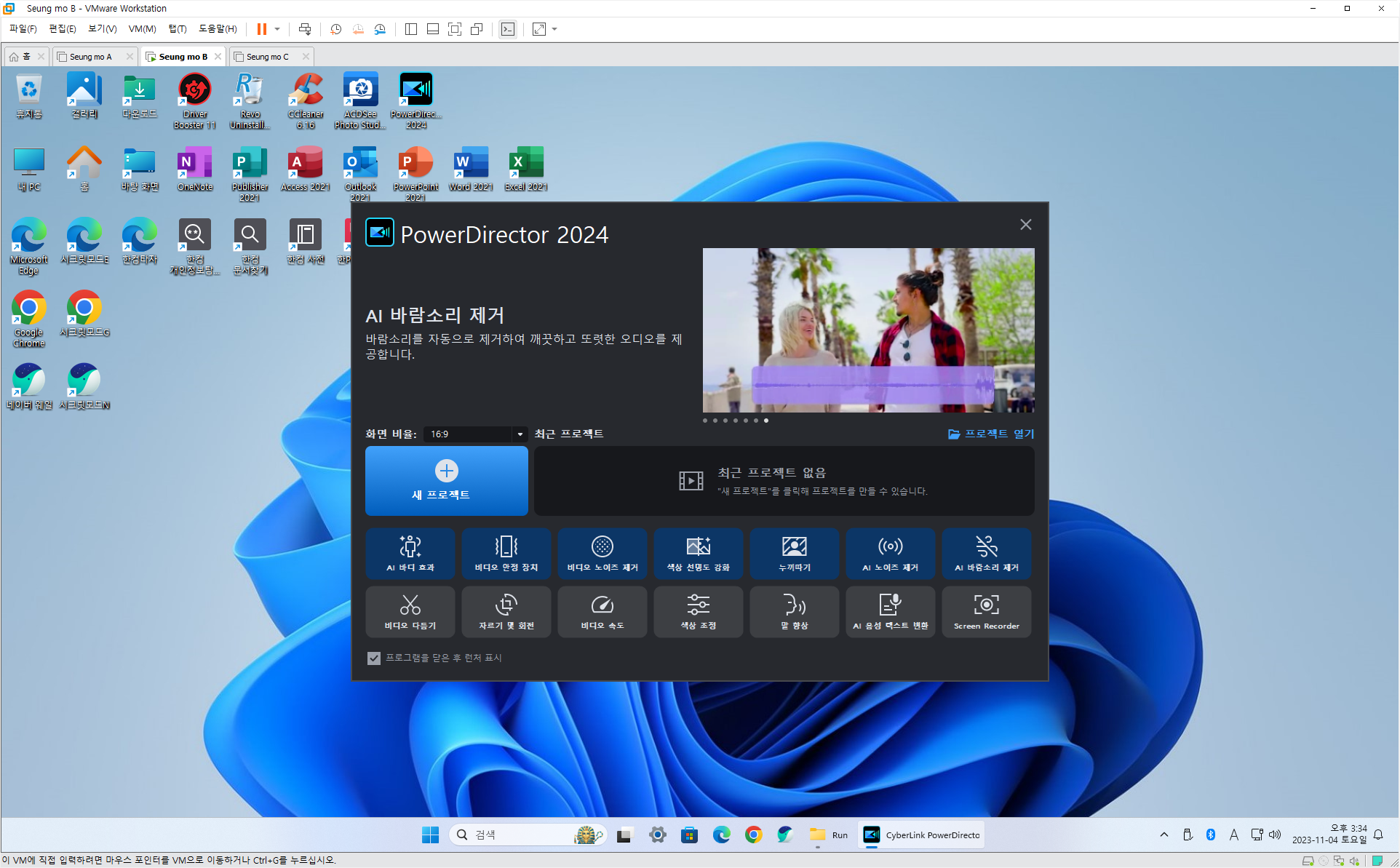Viewport: 1400px width, 868px height.
Task: Click the 프로젝트 열기 link
Action: tap(990, 434)
